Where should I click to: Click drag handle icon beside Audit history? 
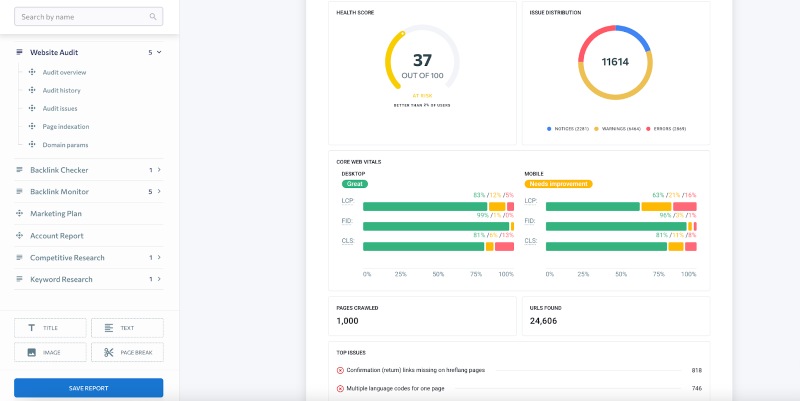[x=32, y=90]
